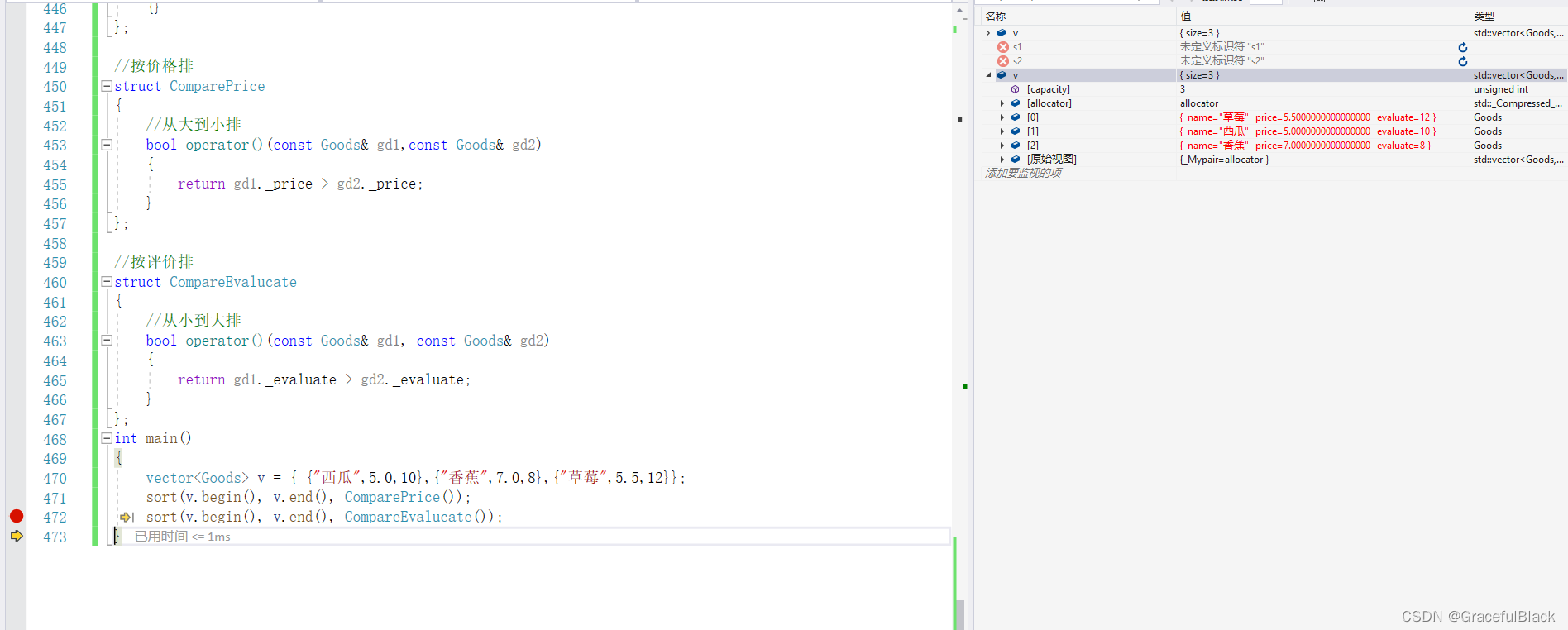The height and width of the screenshot is (630, 1568).
Task: Click the error icon beside s2
Action: (x=1002, y=61)
